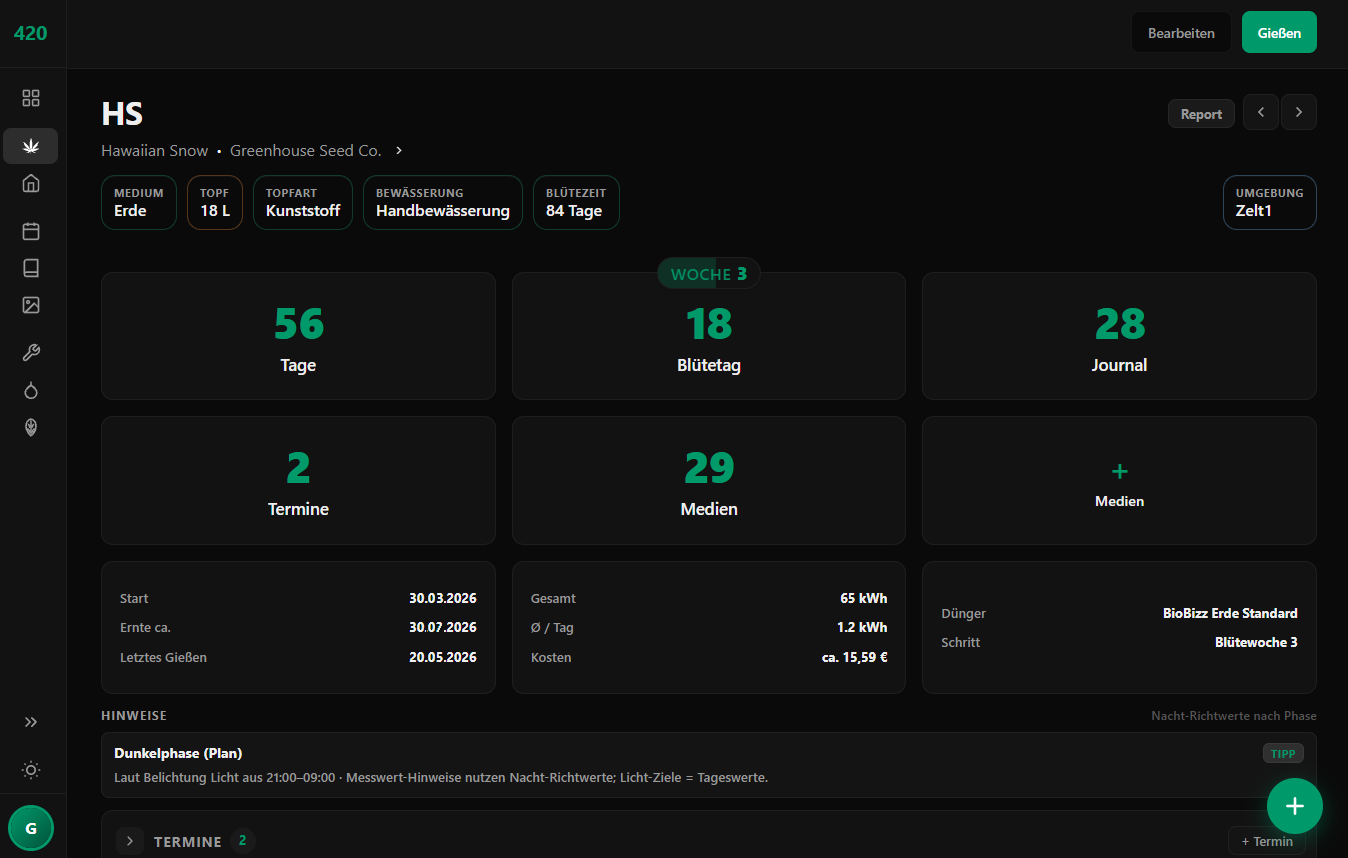Open the book journal icon in sidebar
This screenshot has height=858, width=1348.
tap(31, 268)
